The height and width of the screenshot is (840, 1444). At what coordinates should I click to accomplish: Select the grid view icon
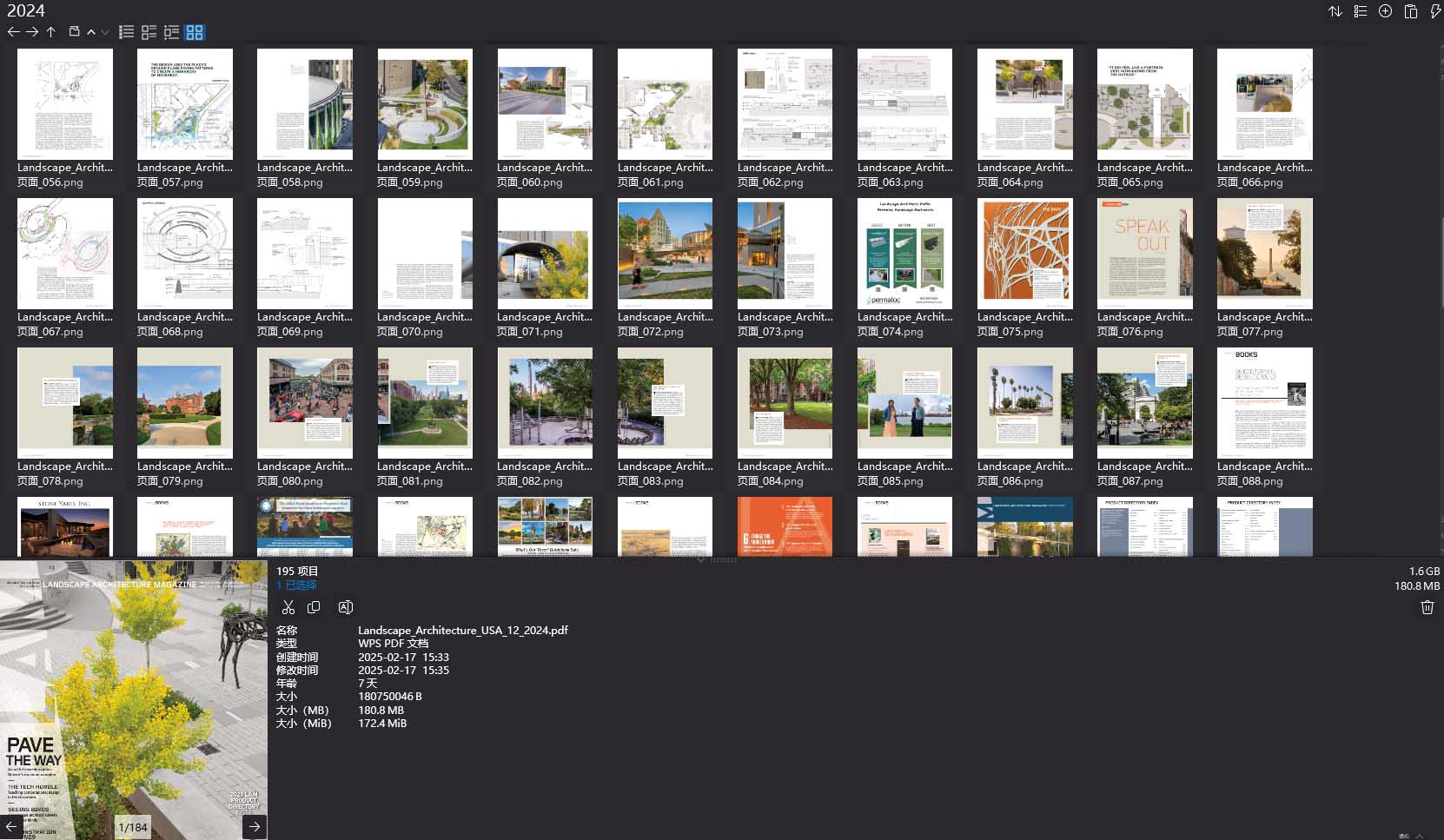coord(195,32)
